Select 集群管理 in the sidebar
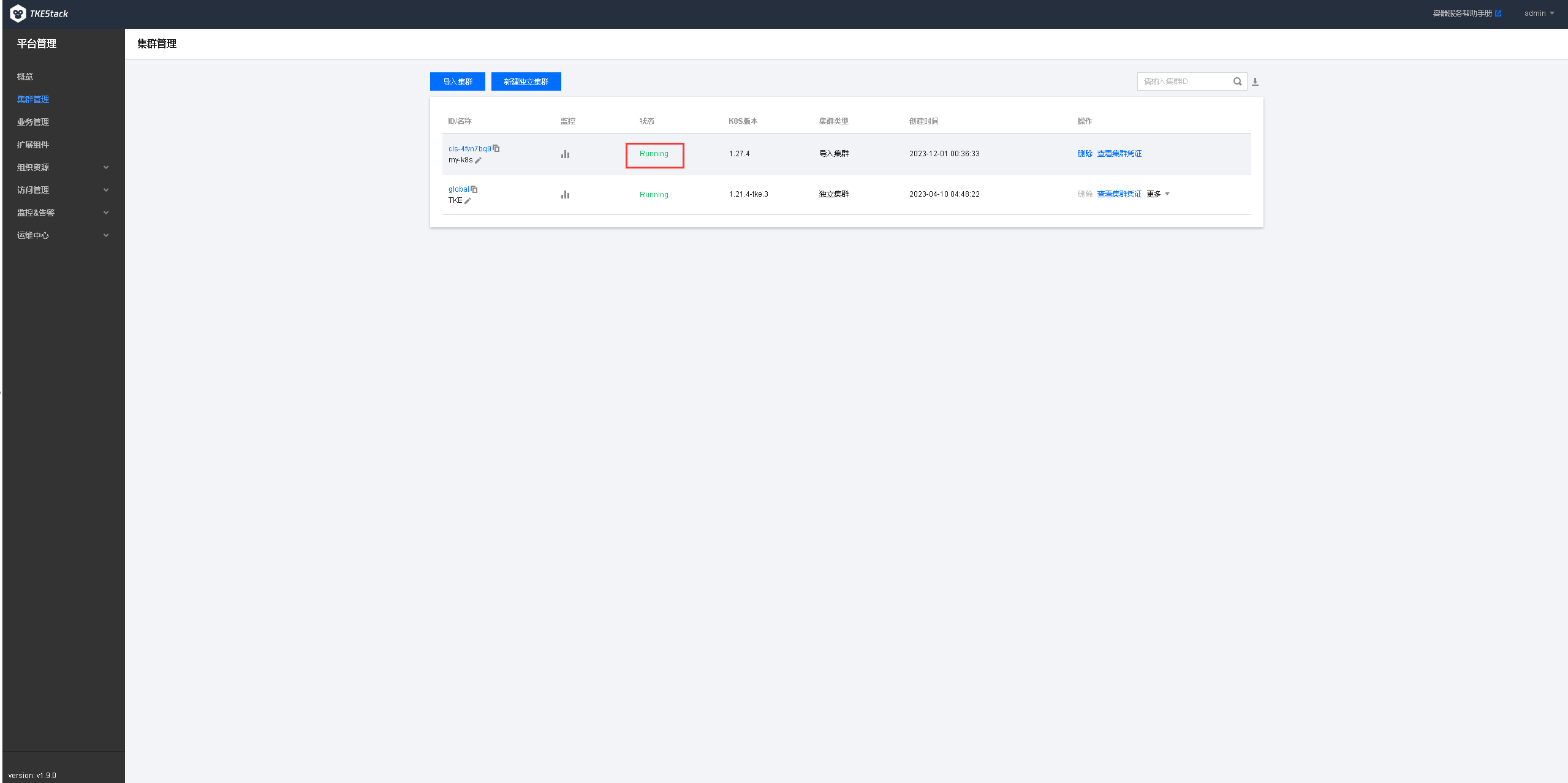The width and height of the screenshot is (1568, 783). tap(33, 99)
